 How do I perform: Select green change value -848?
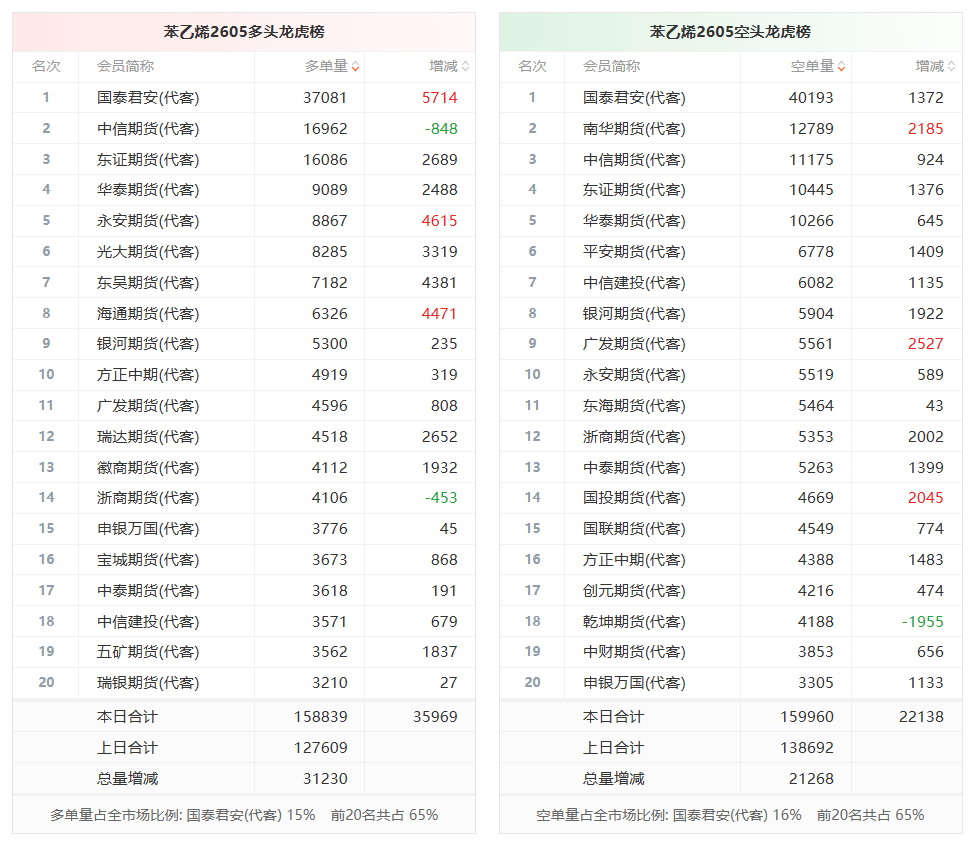pos(441,129)
